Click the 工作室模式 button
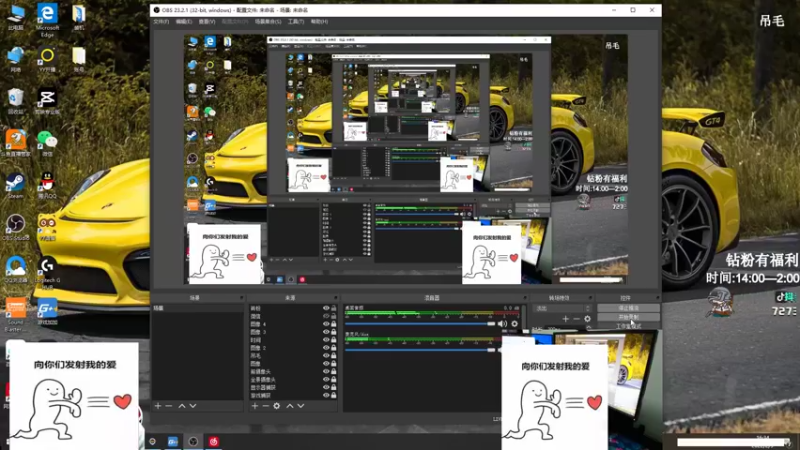Viewport: 800px width, 450px height. coord(628,326)
